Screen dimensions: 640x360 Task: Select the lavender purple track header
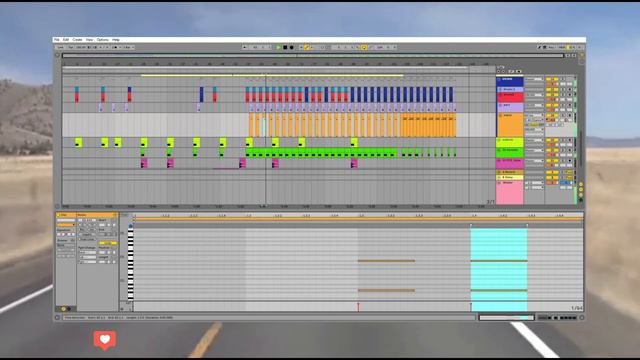click(510, 107)
